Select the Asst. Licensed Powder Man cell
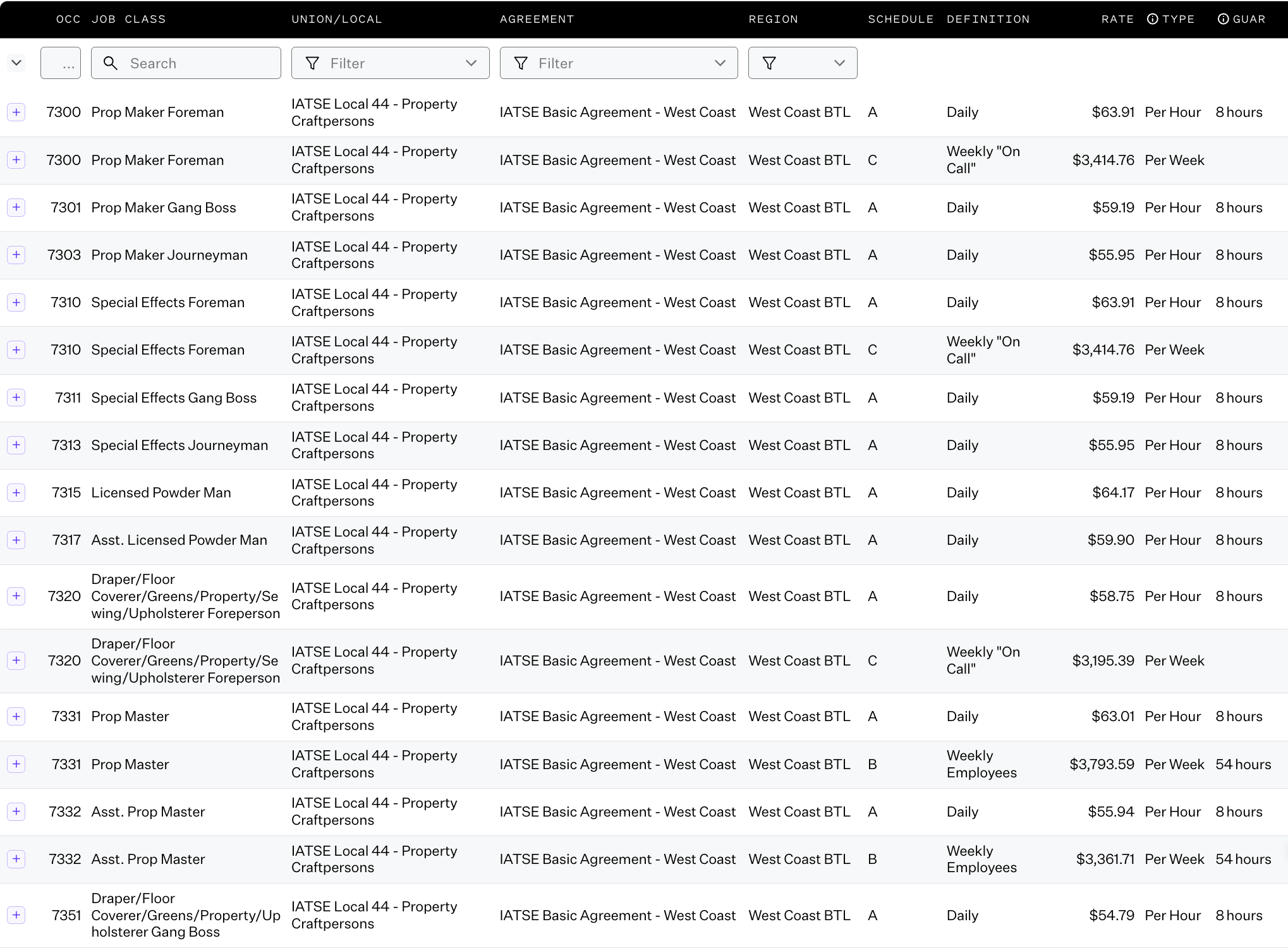 click(x=179, y=540)
